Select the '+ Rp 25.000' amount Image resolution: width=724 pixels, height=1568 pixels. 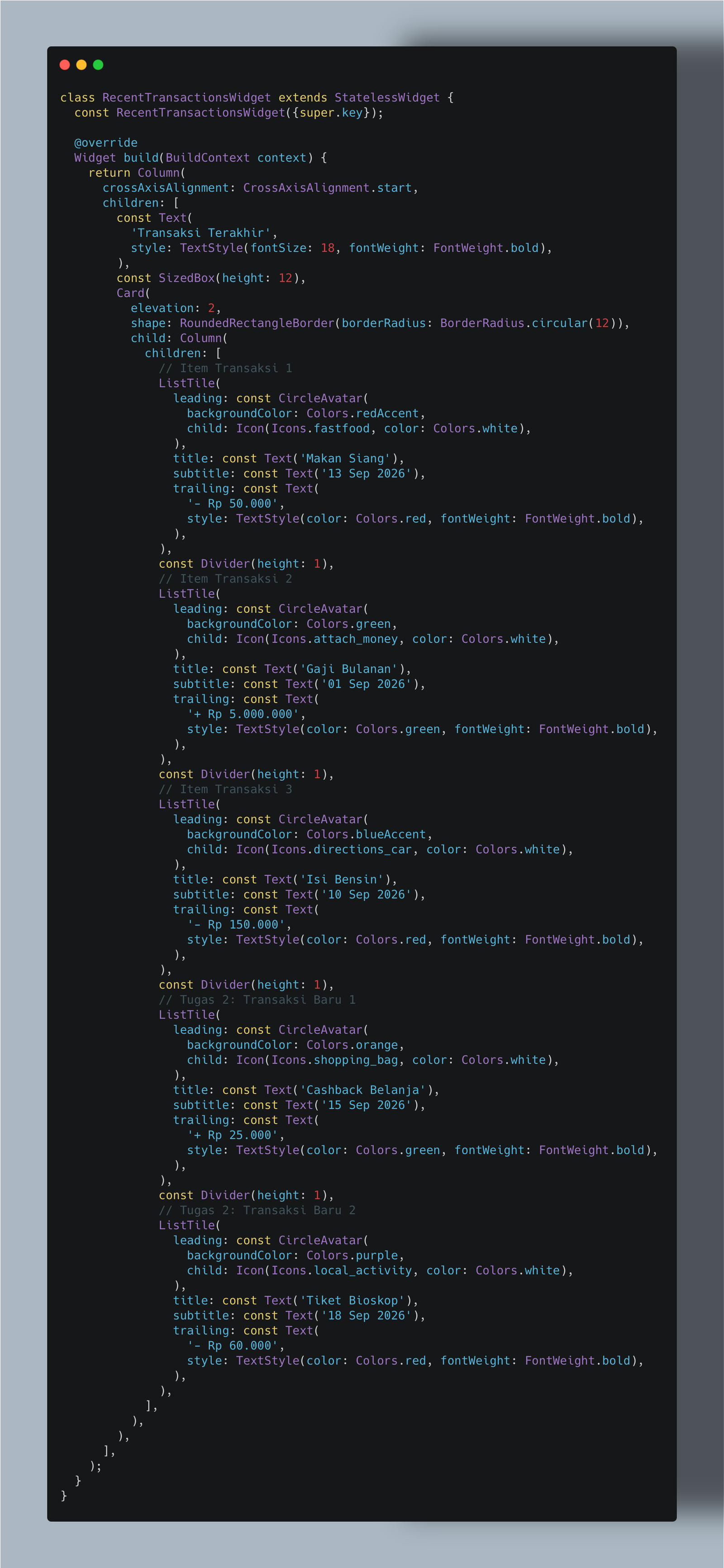pyautogui.click(x=233, y=1135)
